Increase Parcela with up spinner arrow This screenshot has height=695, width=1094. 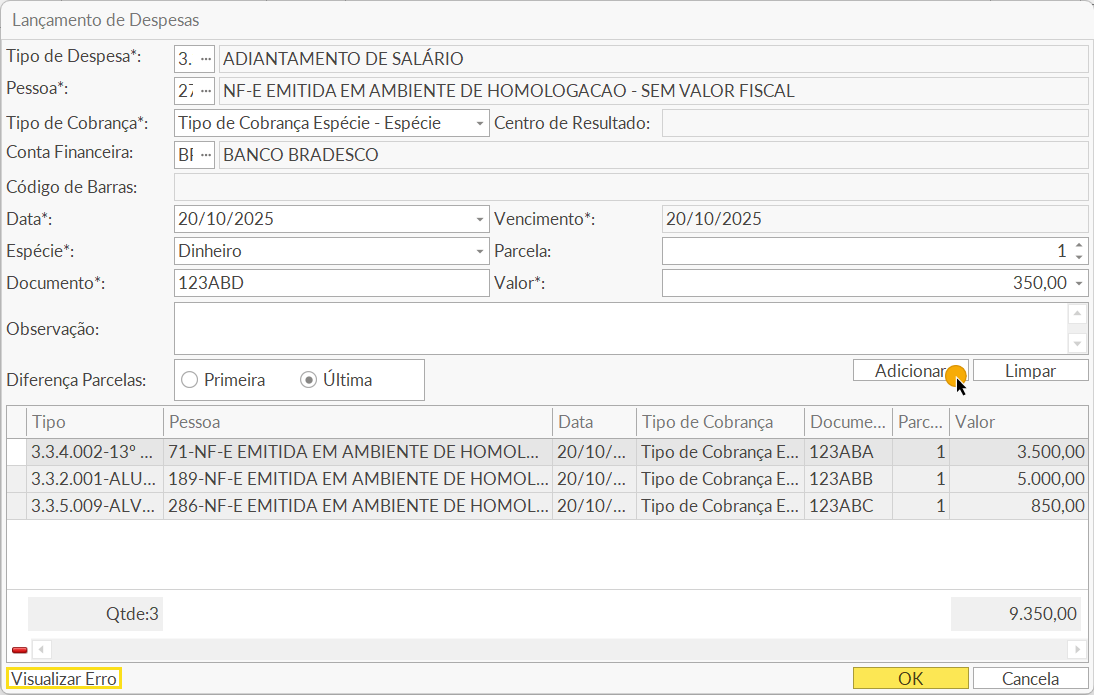tap(1078, 246)
